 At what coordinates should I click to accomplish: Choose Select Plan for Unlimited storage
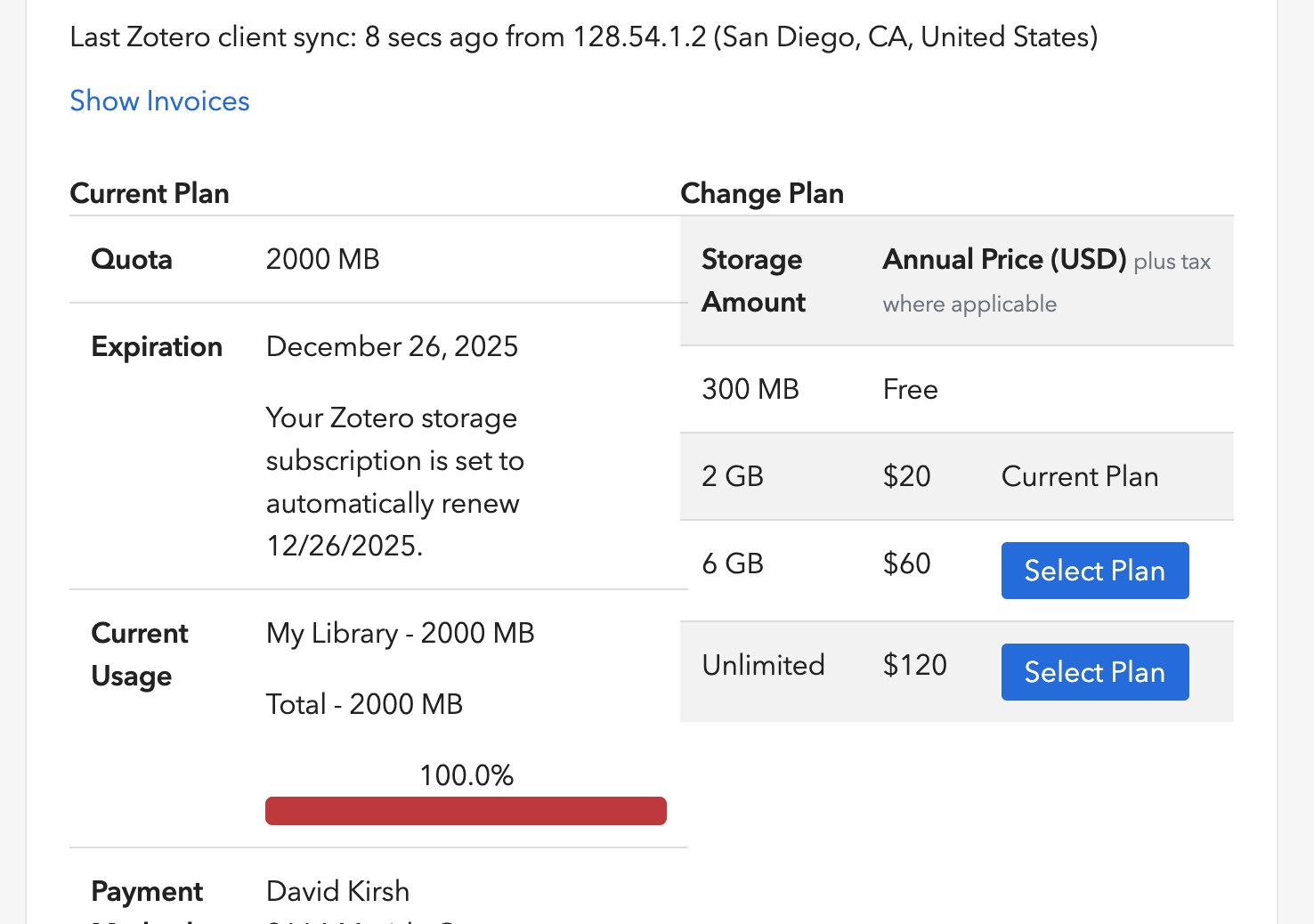tap(1094, 672)
